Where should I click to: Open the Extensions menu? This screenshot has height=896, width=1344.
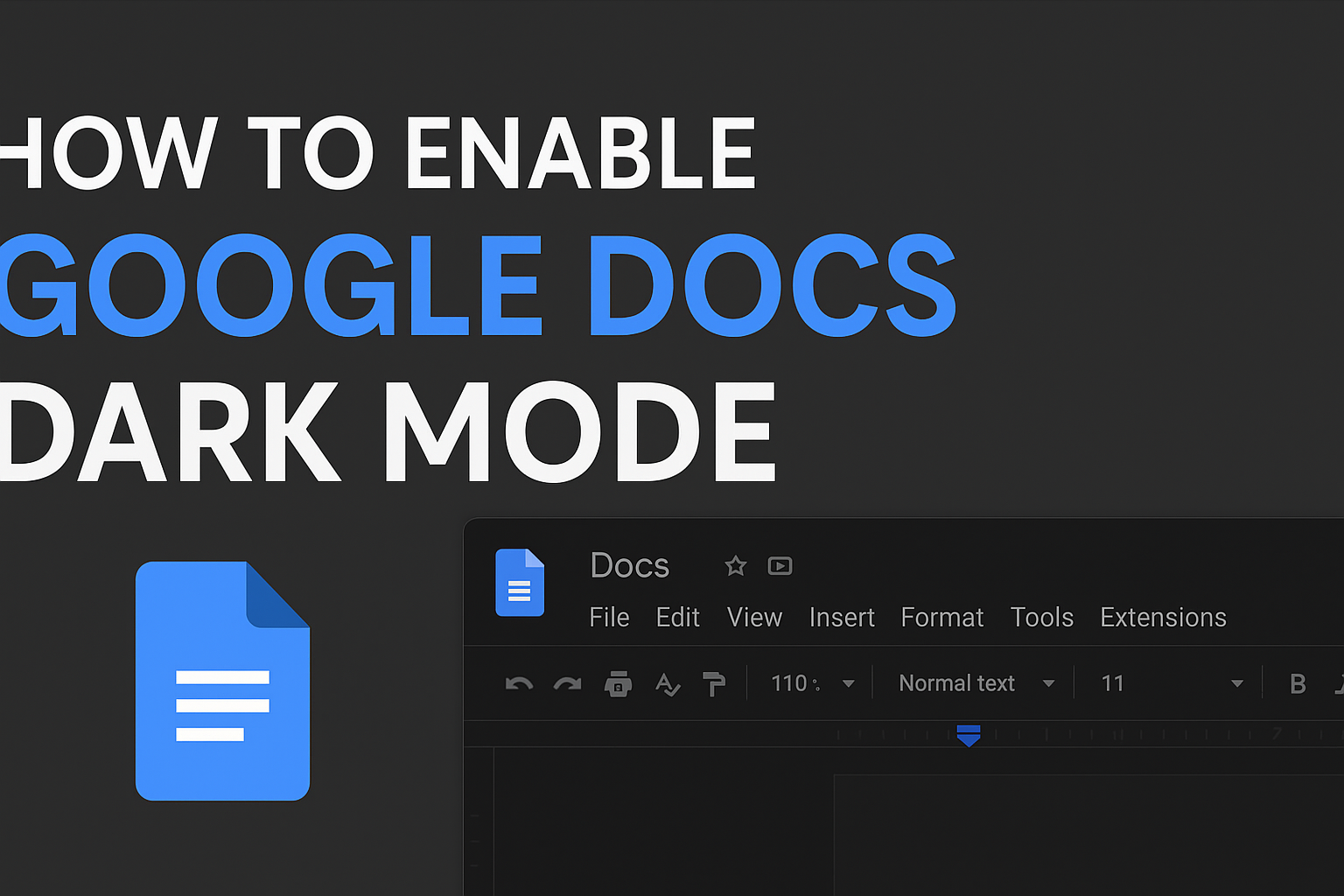[1163, 618]
